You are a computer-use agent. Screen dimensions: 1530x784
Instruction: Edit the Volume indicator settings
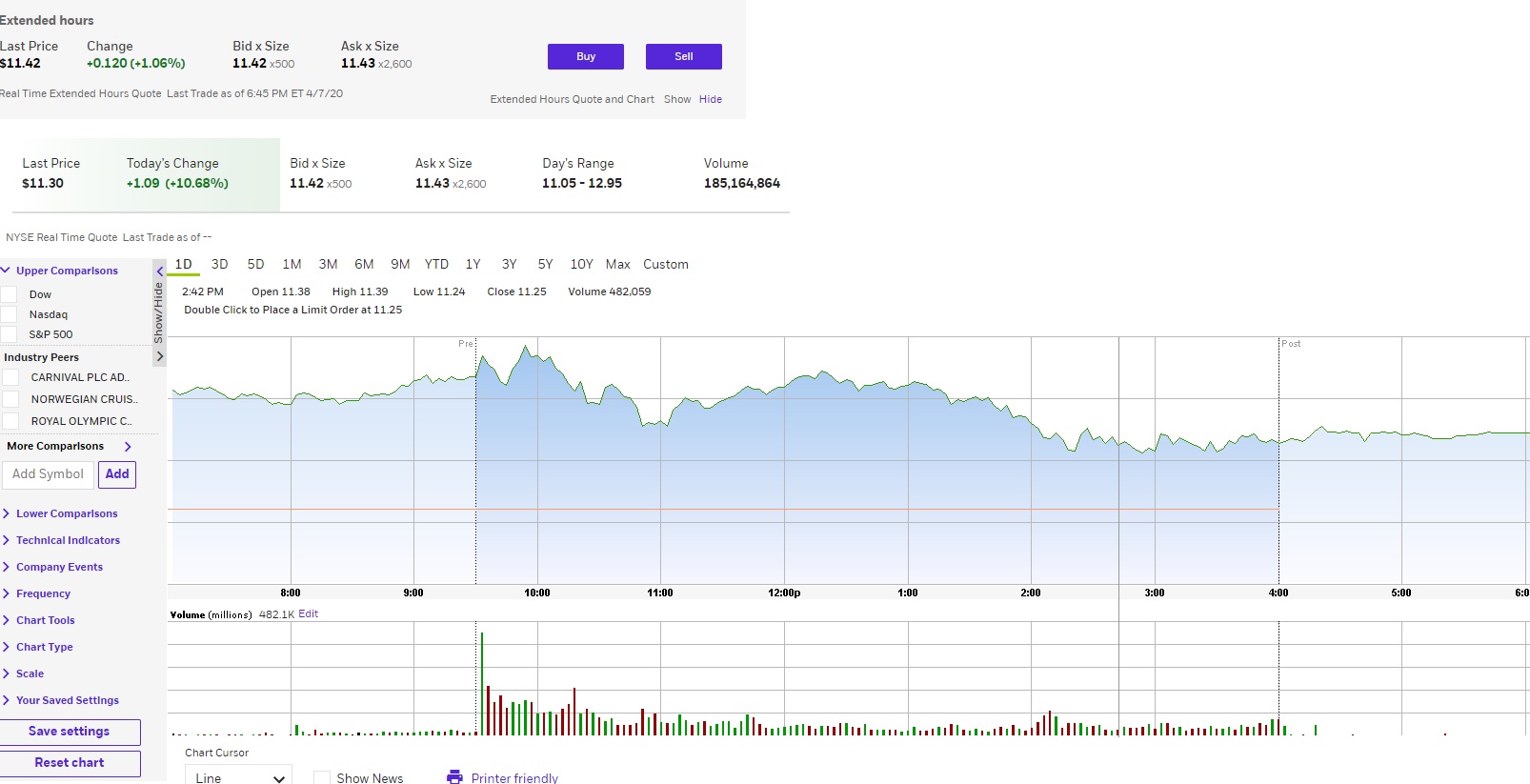[x=309, y=614]
